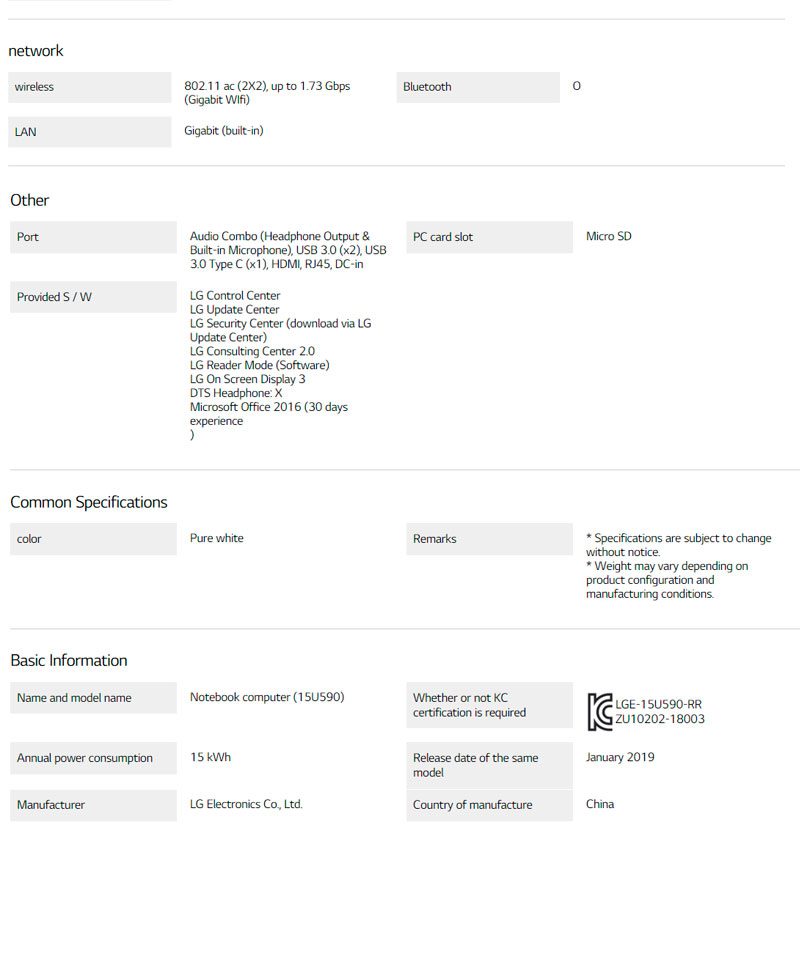Click the Micro SD value text
Image resolution: width=800 pixels, height=962 pixels.
[x=608, y=237]
